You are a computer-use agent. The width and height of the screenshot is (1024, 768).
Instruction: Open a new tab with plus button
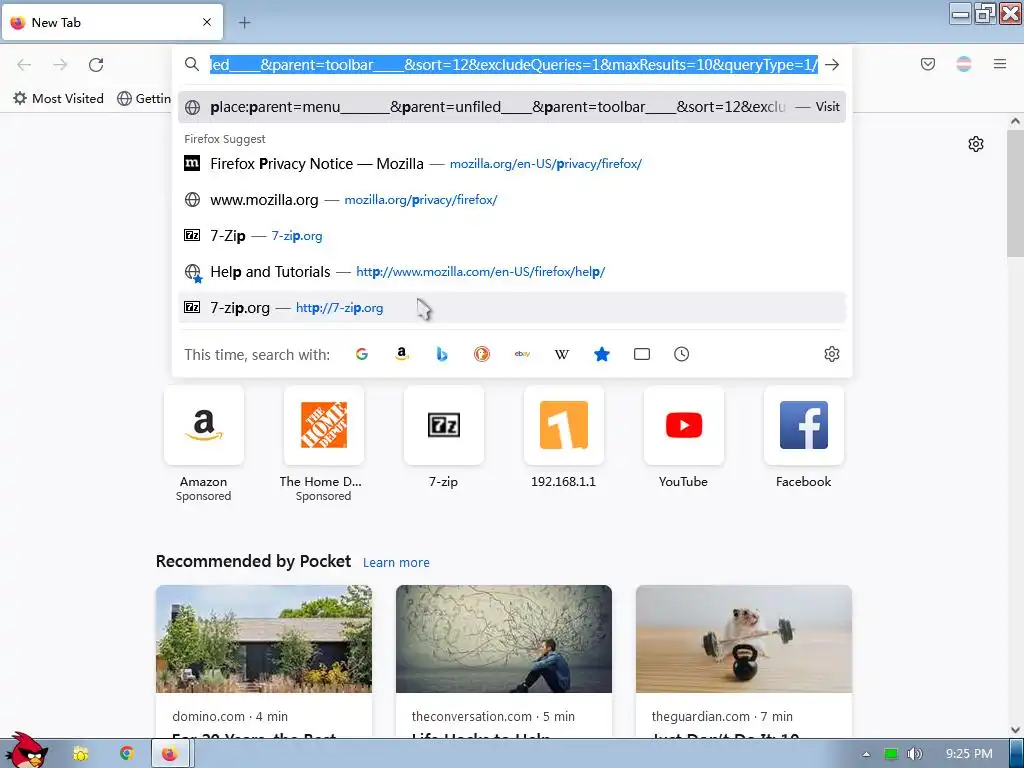coord(244,22)
